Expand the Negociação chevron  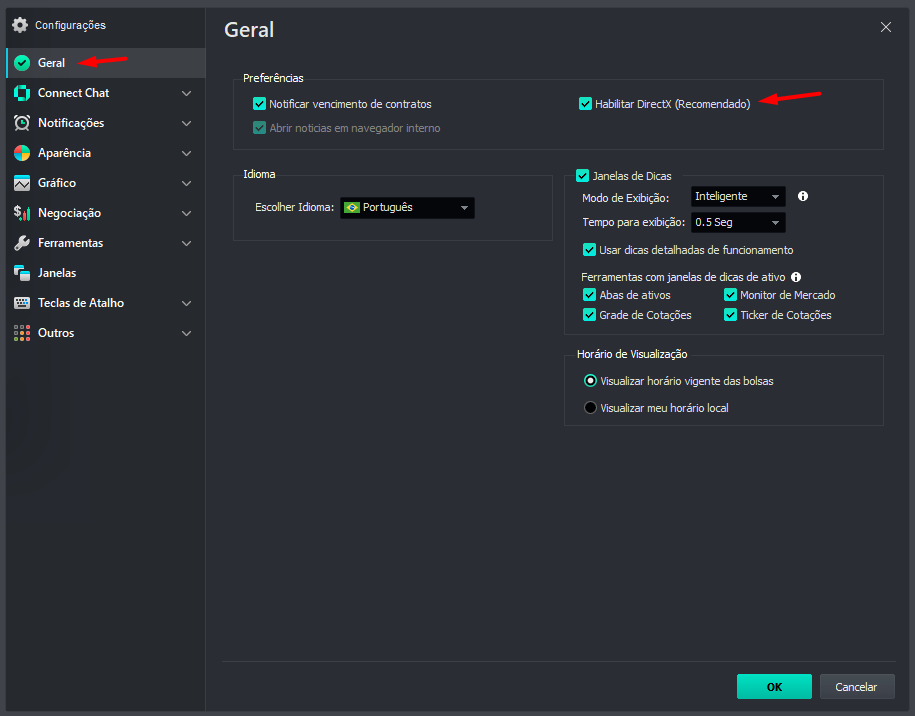pos(187,214)
